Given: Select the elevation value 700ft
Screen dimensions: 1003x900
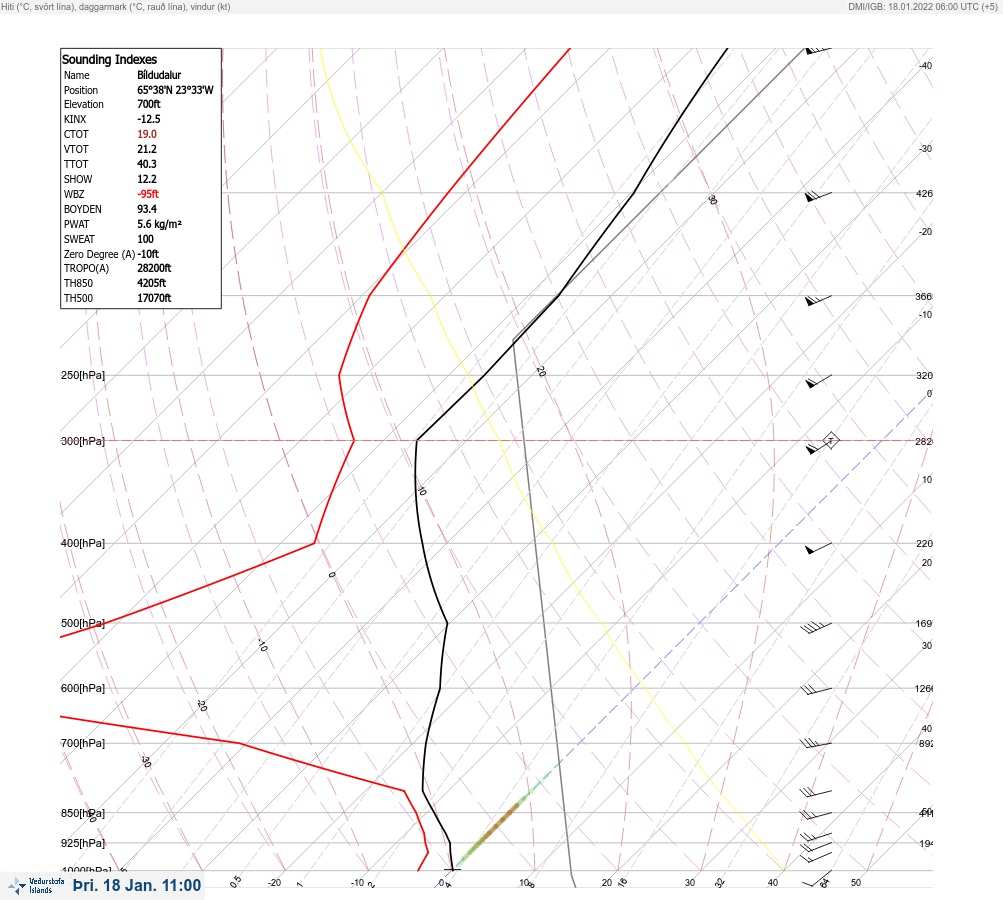Looking at the screenshot, I should 148,104.
